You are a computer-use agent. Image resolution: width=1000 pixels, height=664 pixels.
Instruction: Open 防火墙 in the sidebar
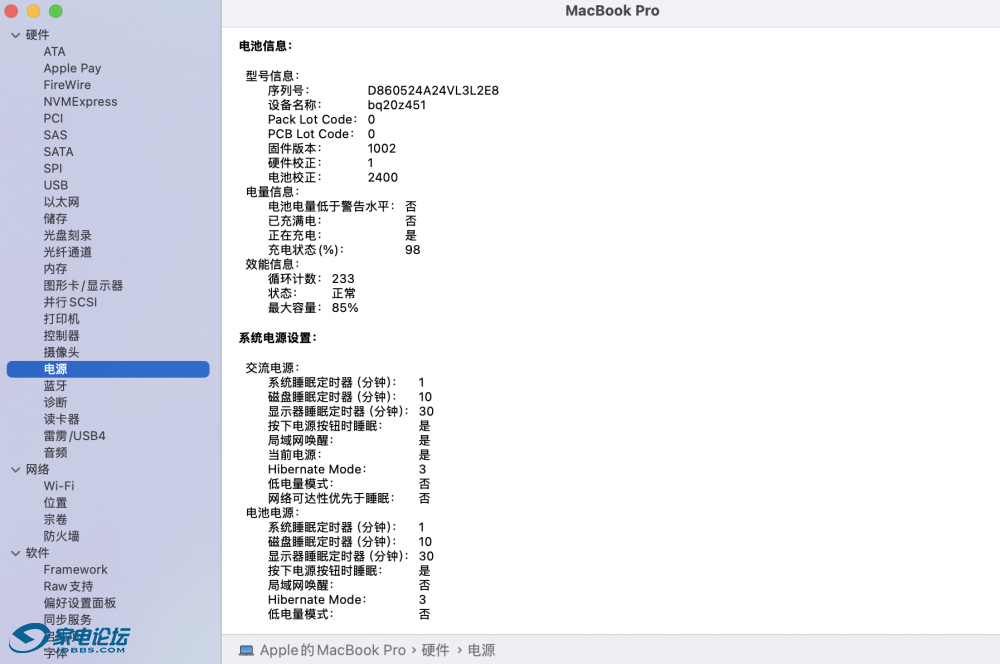[61, 536]
